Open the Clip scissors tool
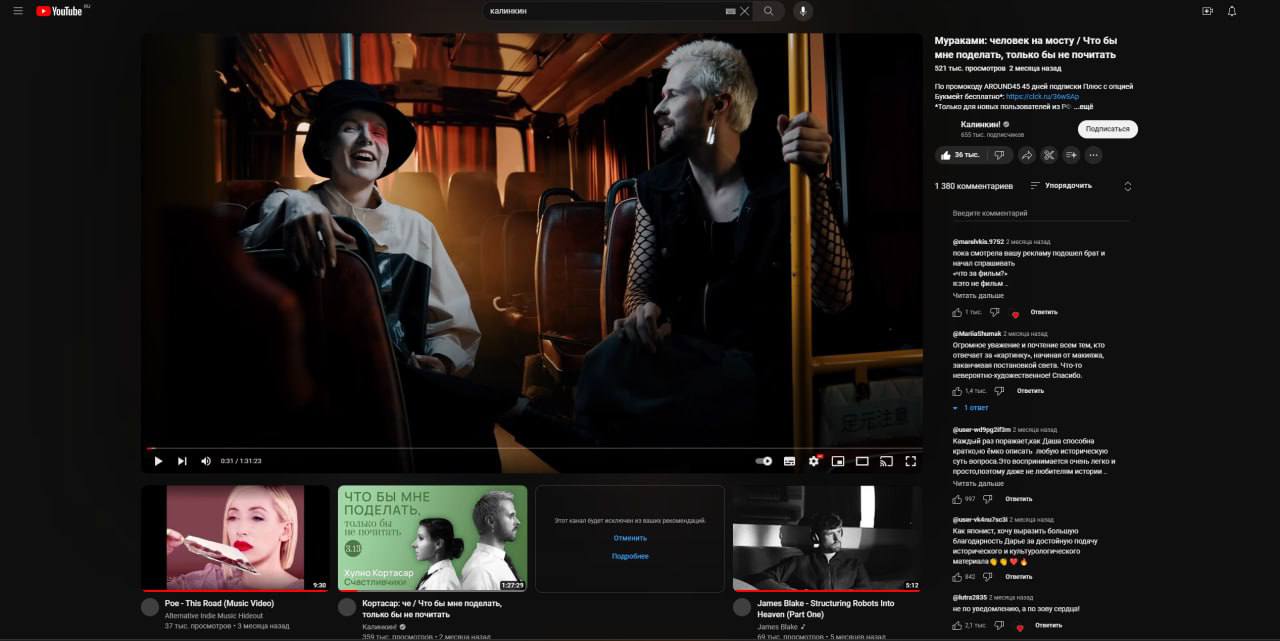This screenshot has height=641, width=1280. [1049, 155]
